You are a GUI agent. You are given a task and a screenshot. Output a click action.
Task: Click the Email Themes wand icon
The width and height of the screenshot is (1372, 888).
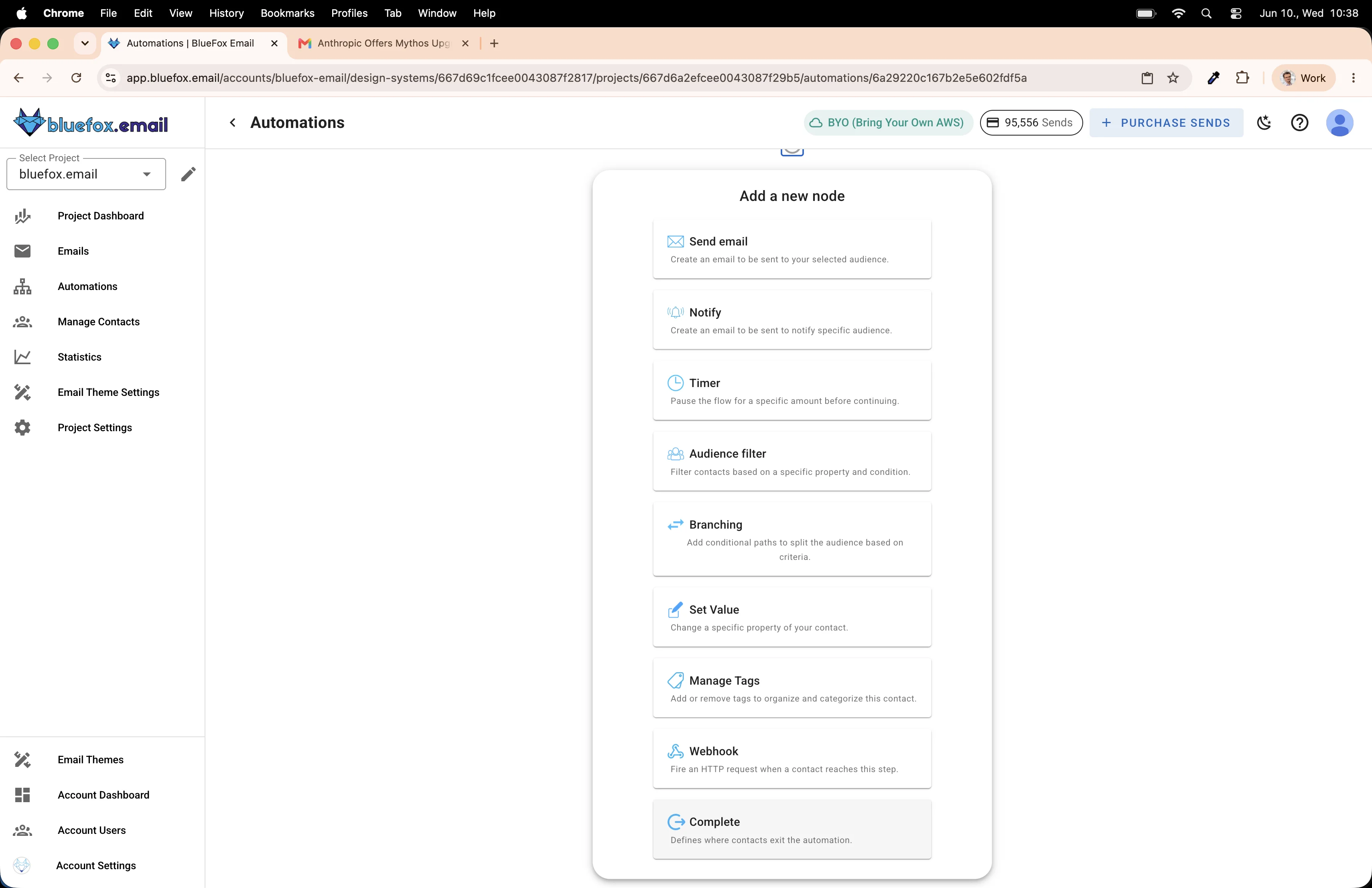pos(22,760)
